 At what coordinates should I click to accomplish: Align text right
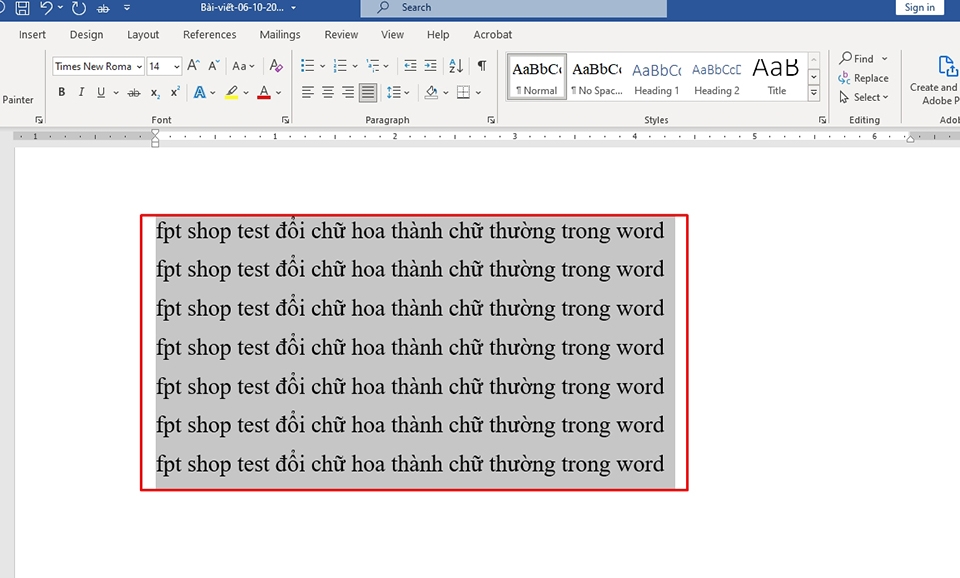tap(348, 92)
